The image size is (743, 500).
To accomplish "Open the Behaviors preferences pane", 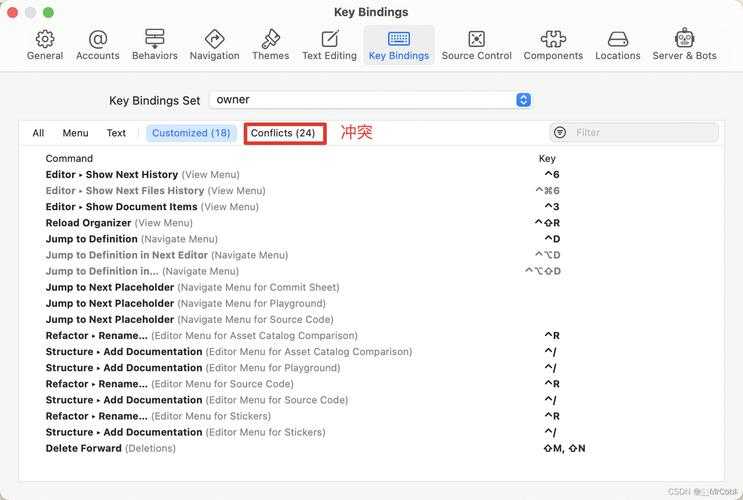I will click(x=154, y=45).
